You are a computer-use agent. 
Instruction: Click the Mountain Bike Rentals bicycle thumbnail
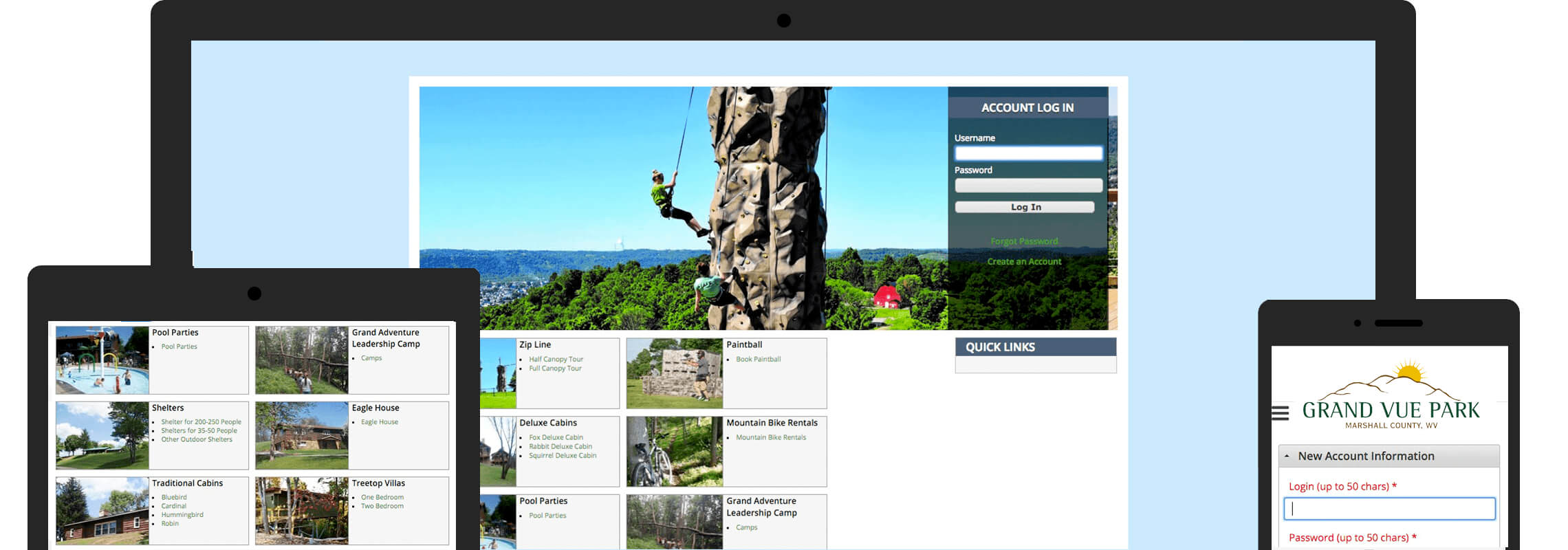(674, 452)
